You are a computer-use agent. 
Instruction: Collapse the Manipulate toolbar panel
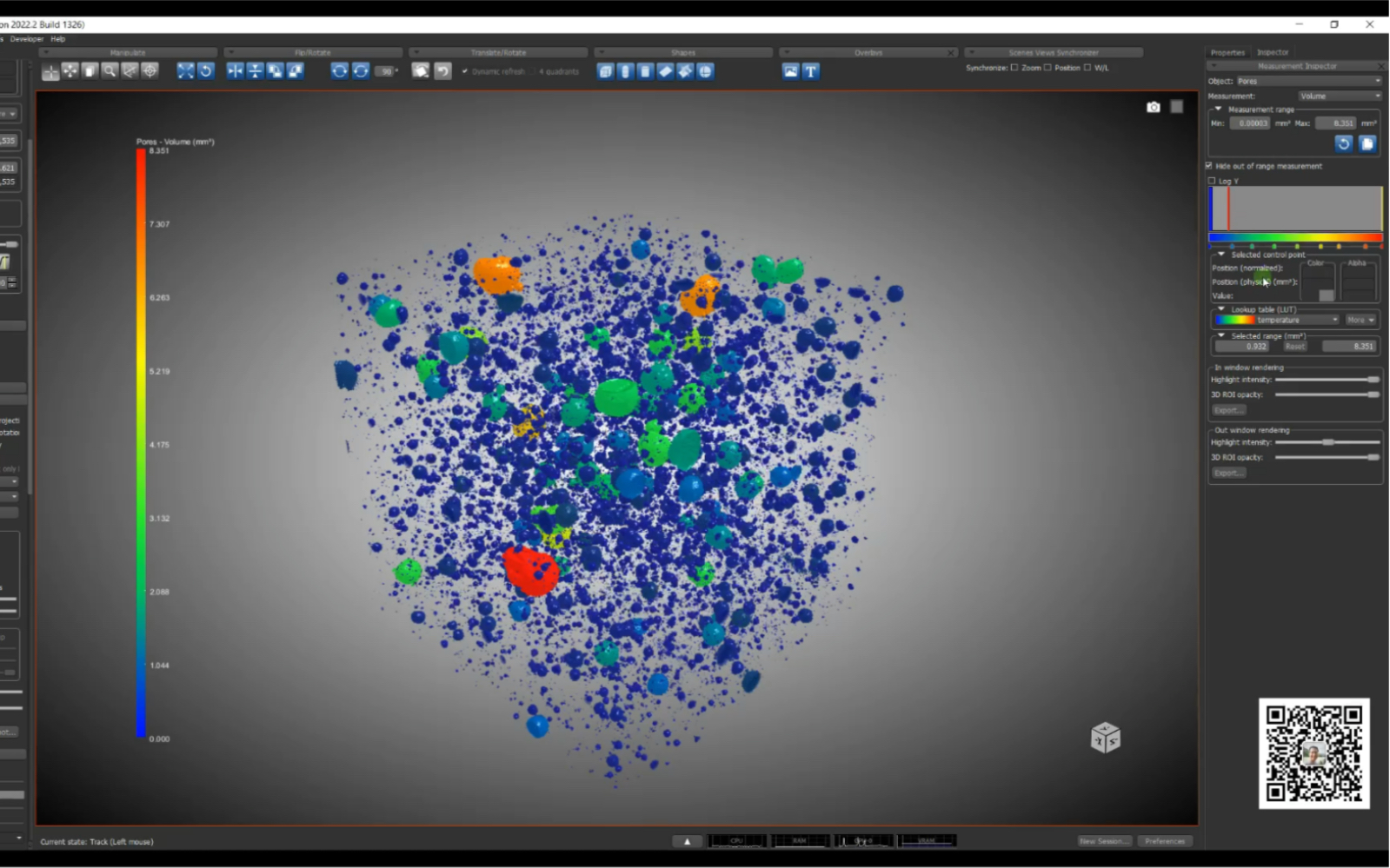45,53
